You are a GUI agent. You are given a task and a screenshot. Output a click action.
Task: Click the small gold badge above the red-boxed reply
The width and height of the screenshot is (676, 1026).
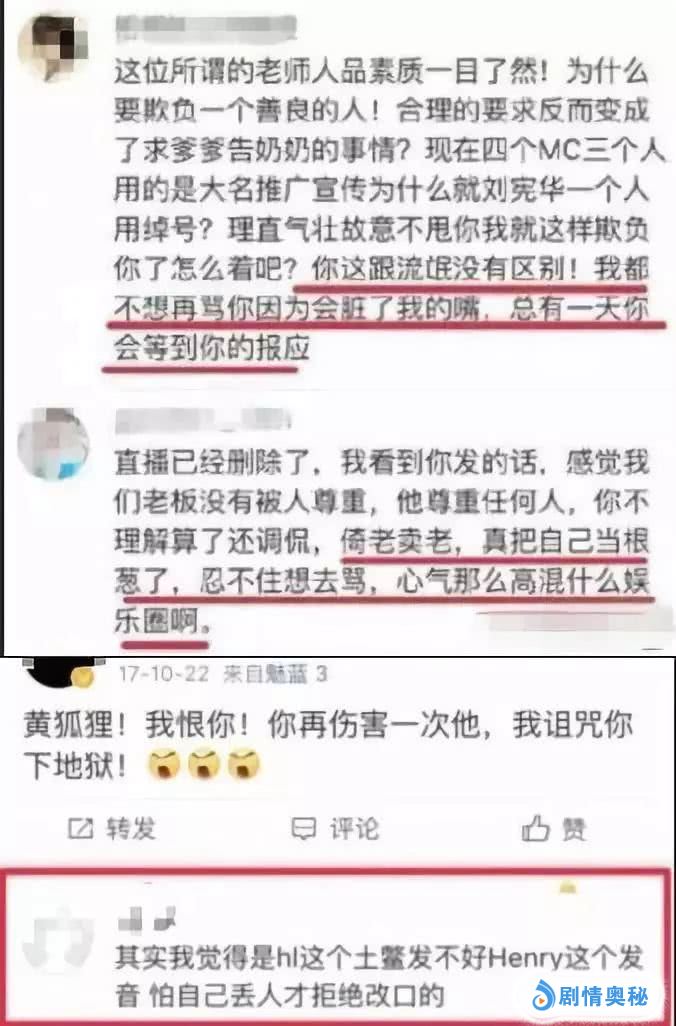tap(567, 887)
